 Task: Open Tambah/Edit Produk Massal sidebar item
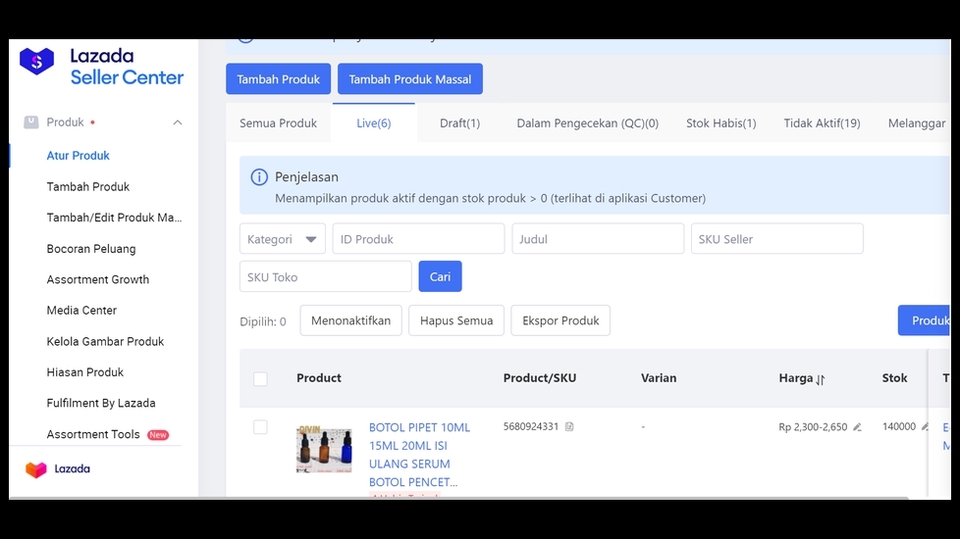114,217
